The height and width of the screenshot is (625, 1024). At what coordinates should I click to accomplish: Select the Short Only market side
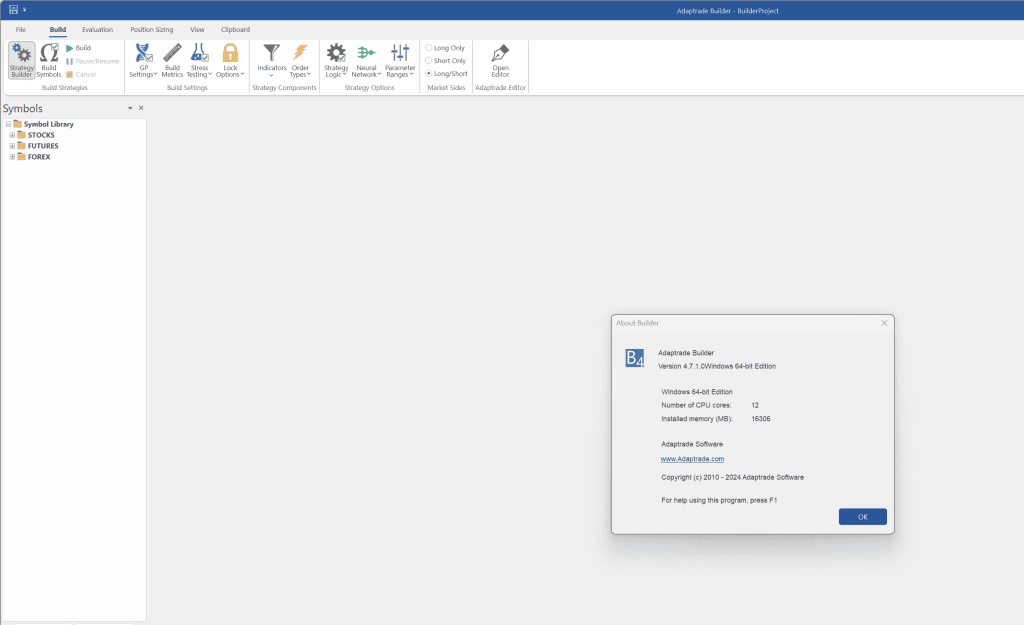click(430, 61)
